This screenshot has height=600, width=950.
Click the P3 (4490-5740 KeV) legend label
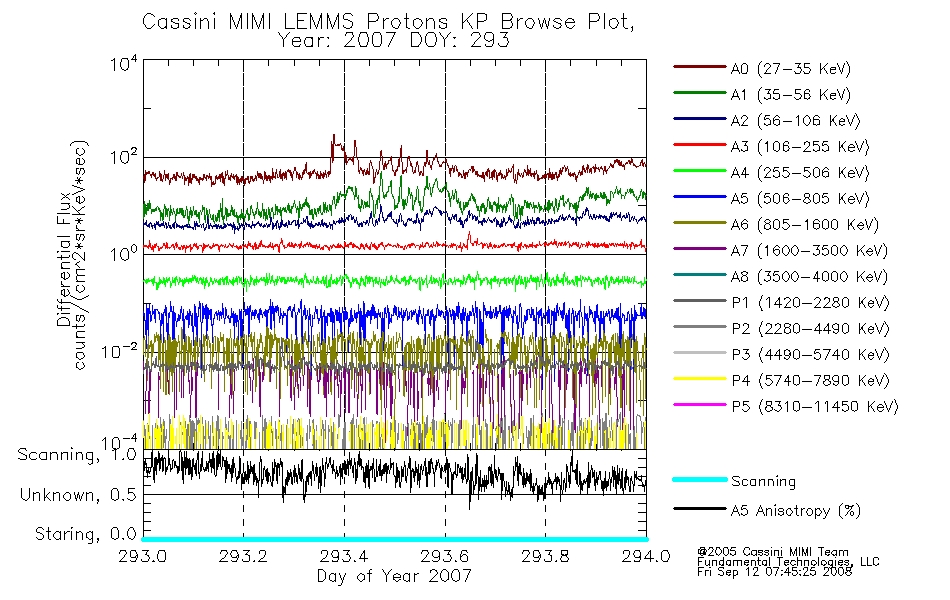pyautogui.click(x=810, y=355)
